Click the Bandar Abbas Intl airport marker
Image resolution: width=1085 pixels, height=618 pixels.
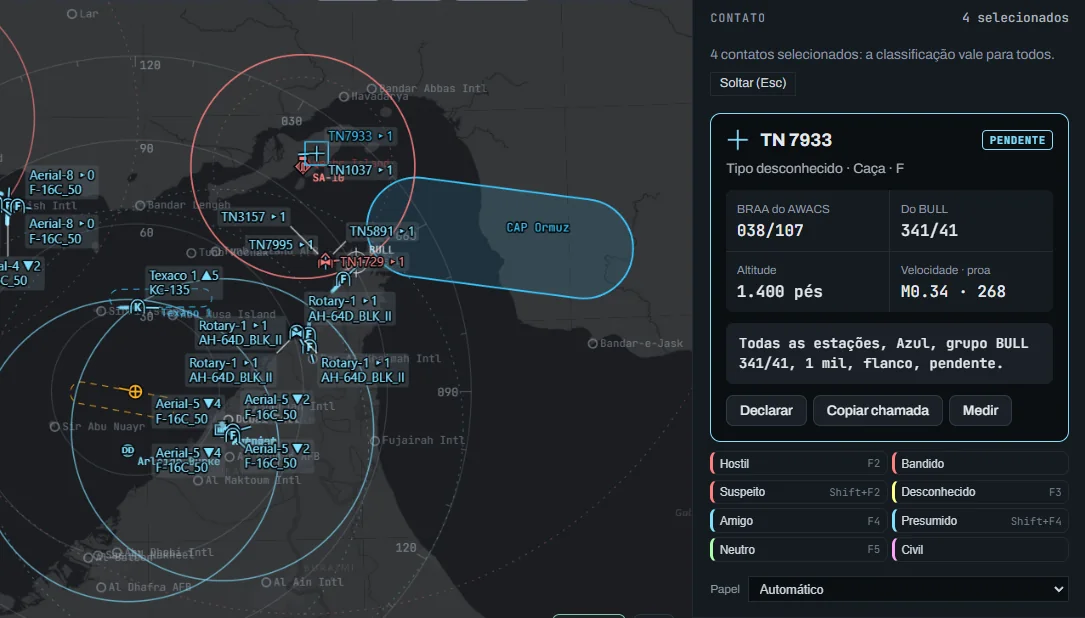tap(372, 89)
